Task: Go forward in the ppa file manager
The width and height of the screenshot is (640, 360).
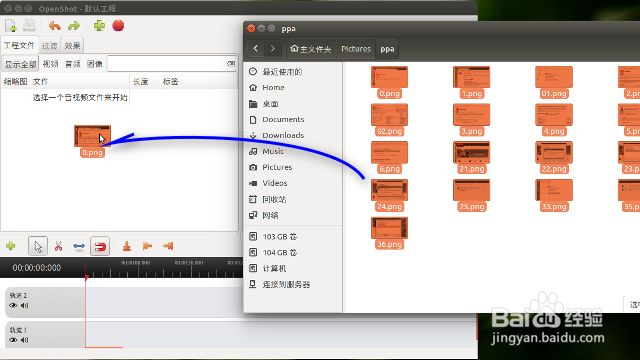Action: click(272, 49)
